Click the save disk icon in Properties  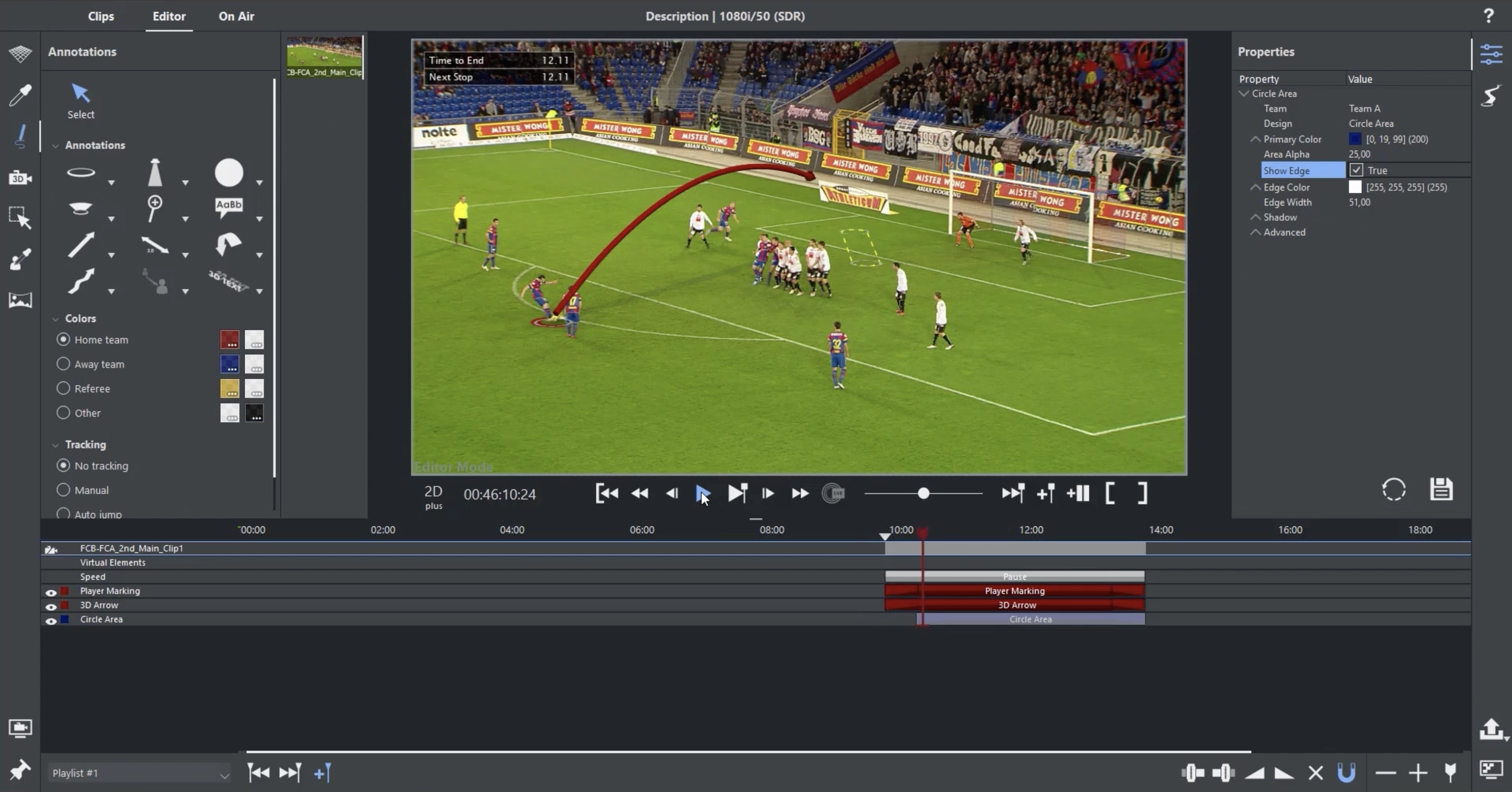click(1441, 489)
